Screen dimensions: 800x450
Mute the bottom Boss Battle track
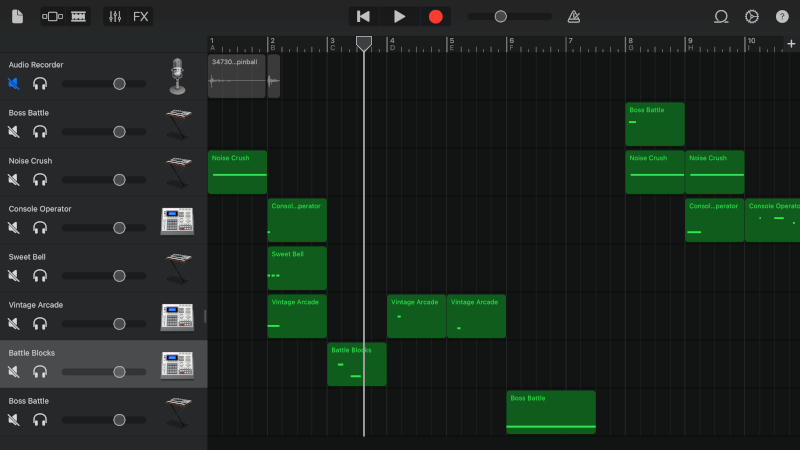point(14,419)
